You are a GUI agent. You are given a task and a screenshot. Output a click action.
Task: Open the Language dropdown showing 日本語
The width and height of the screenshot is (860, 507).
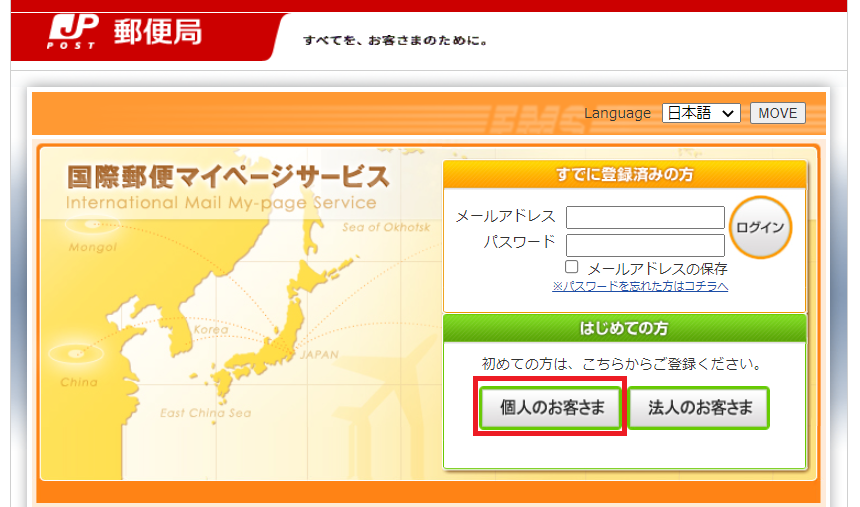[x=701, y=113]
